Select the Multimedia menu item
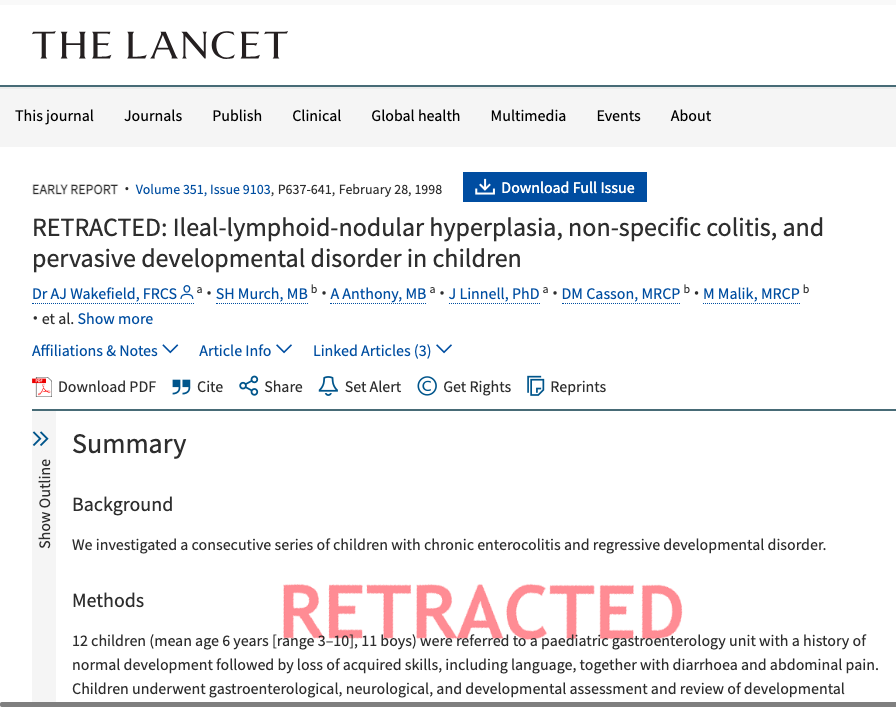This screenshot has height=707, width=896. (528, 116)
